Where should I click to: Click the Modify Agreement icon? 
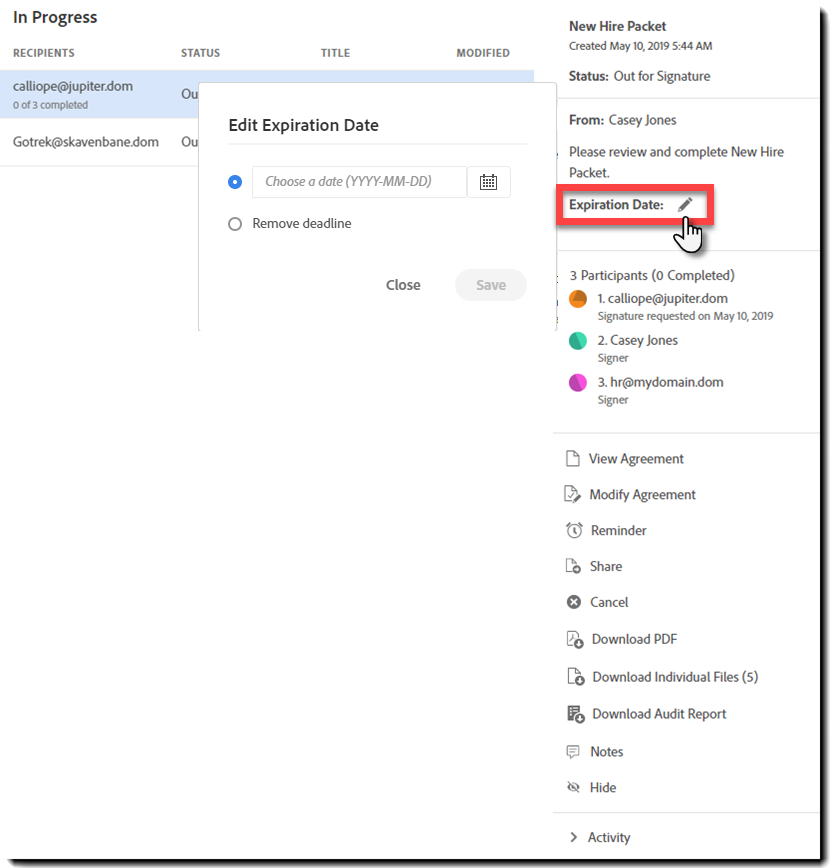pos(573,495)
